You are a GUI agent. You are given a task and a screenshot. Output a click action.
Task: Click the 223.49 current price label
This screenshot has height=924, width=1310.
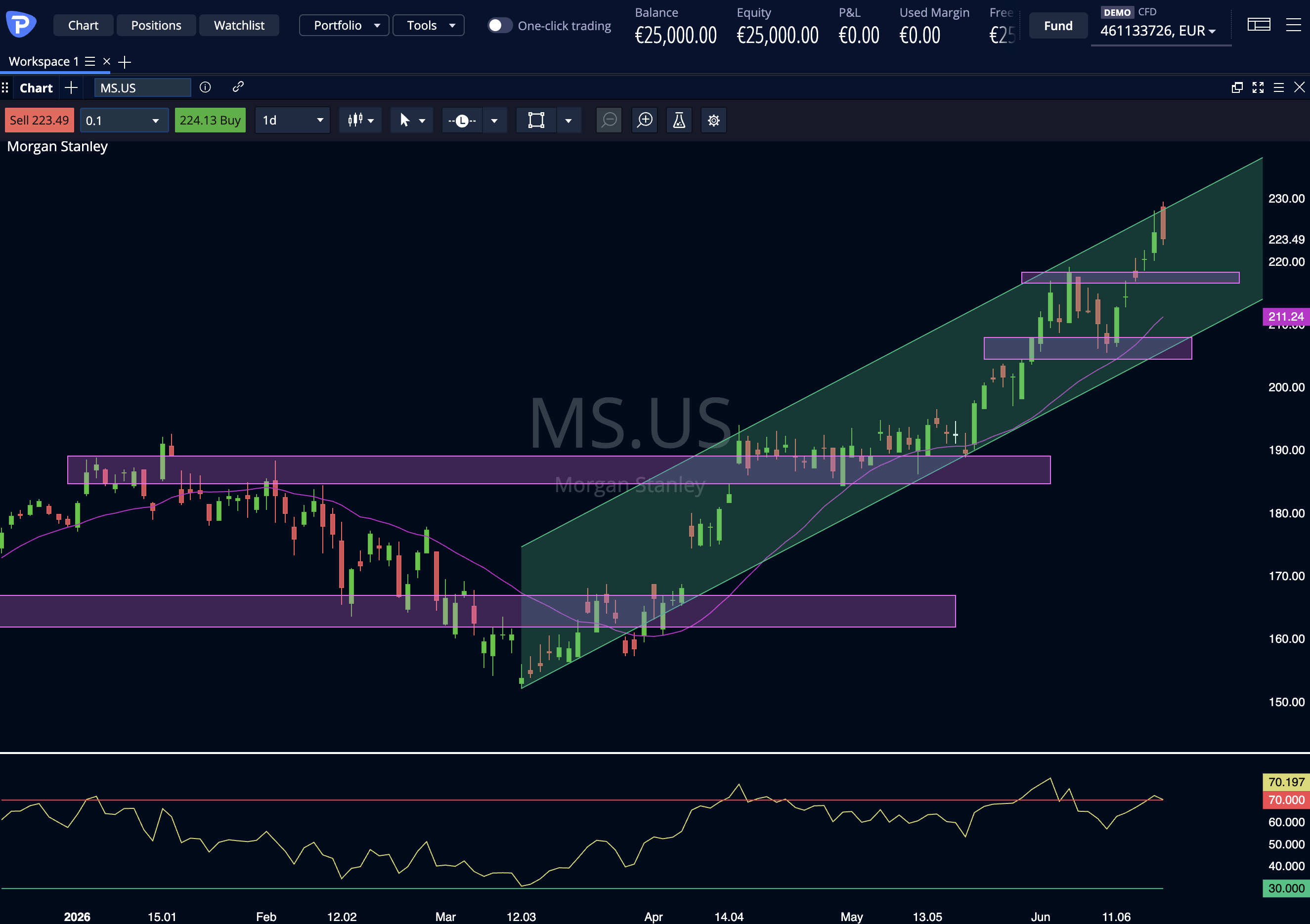(1286, 240)
